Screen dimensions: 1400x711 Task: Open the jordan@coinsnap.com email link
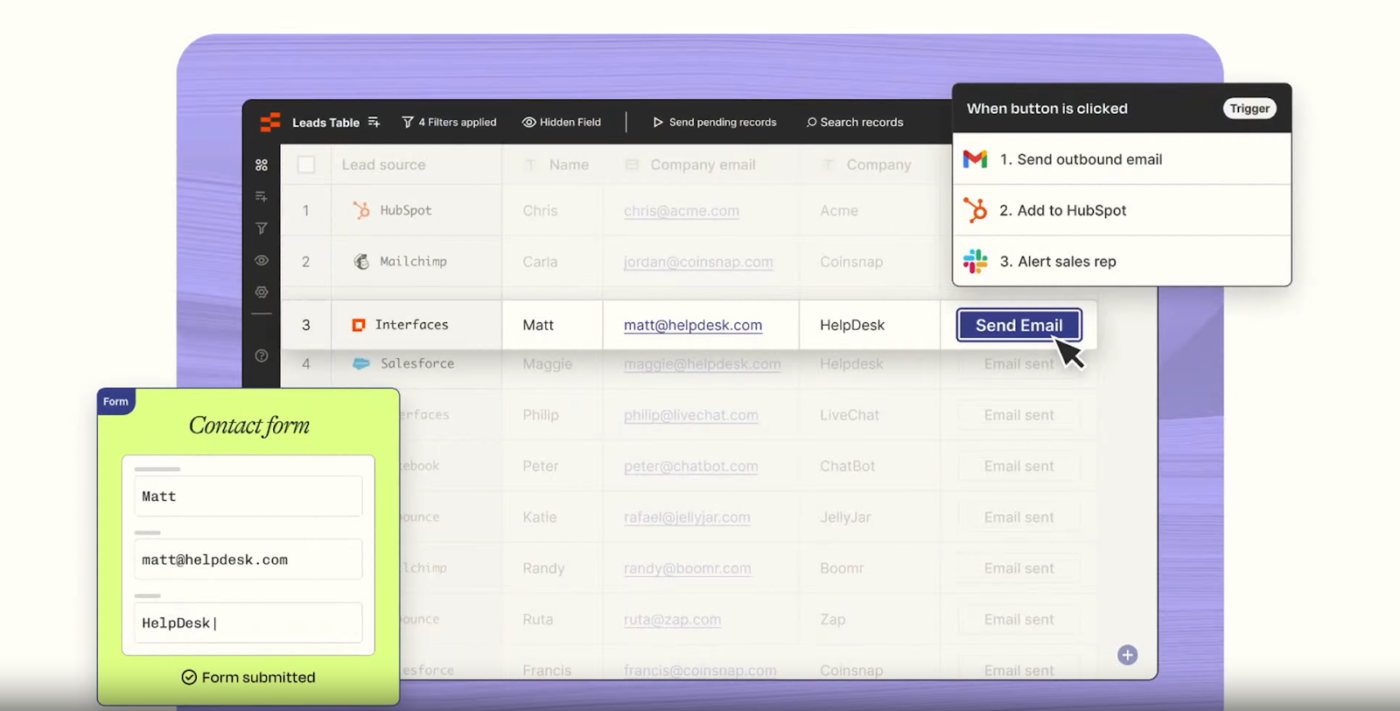pyautogui.click(x=698, y=262)
